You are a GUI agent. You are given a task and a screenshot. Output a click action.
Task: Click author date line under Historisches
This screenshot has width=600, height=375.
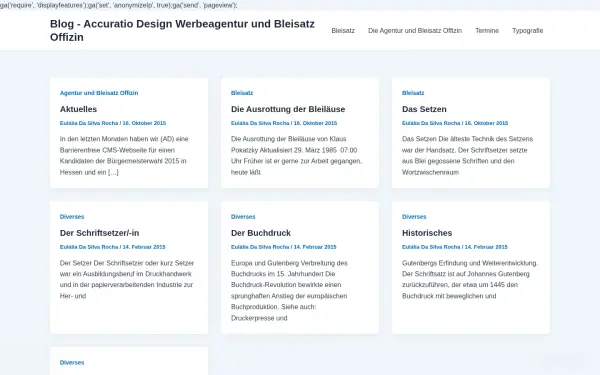click(x=455, y=247)
